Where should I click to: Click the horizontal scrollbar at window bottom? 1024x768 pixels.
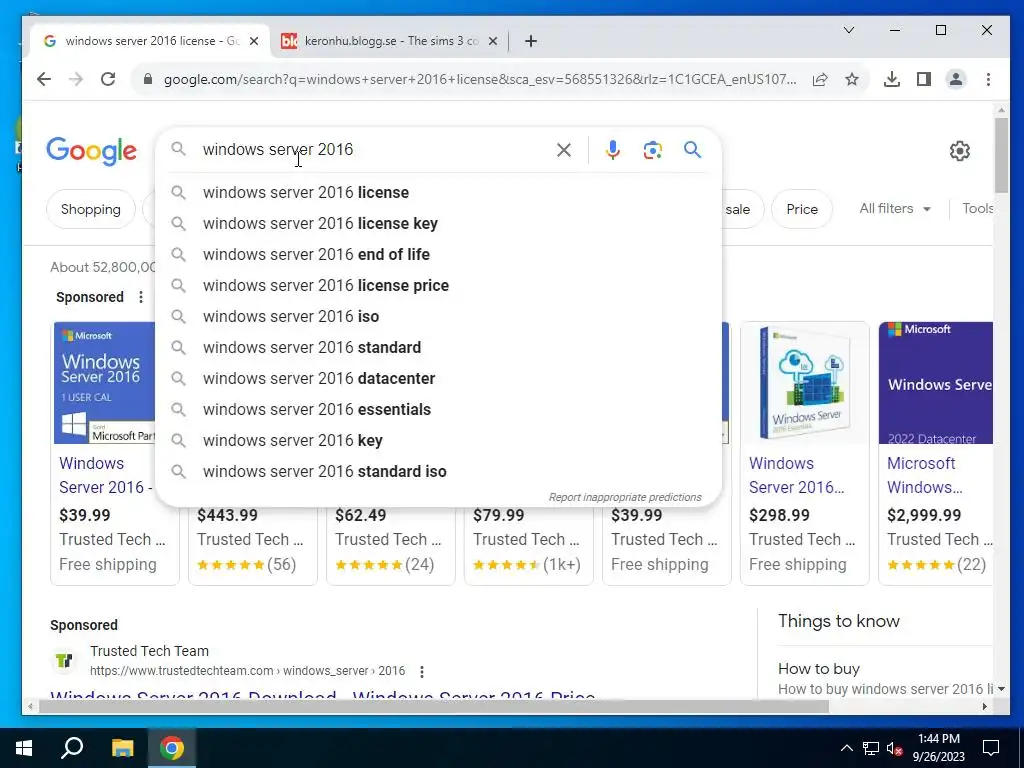pyautogui.click(x=434, y=707)
